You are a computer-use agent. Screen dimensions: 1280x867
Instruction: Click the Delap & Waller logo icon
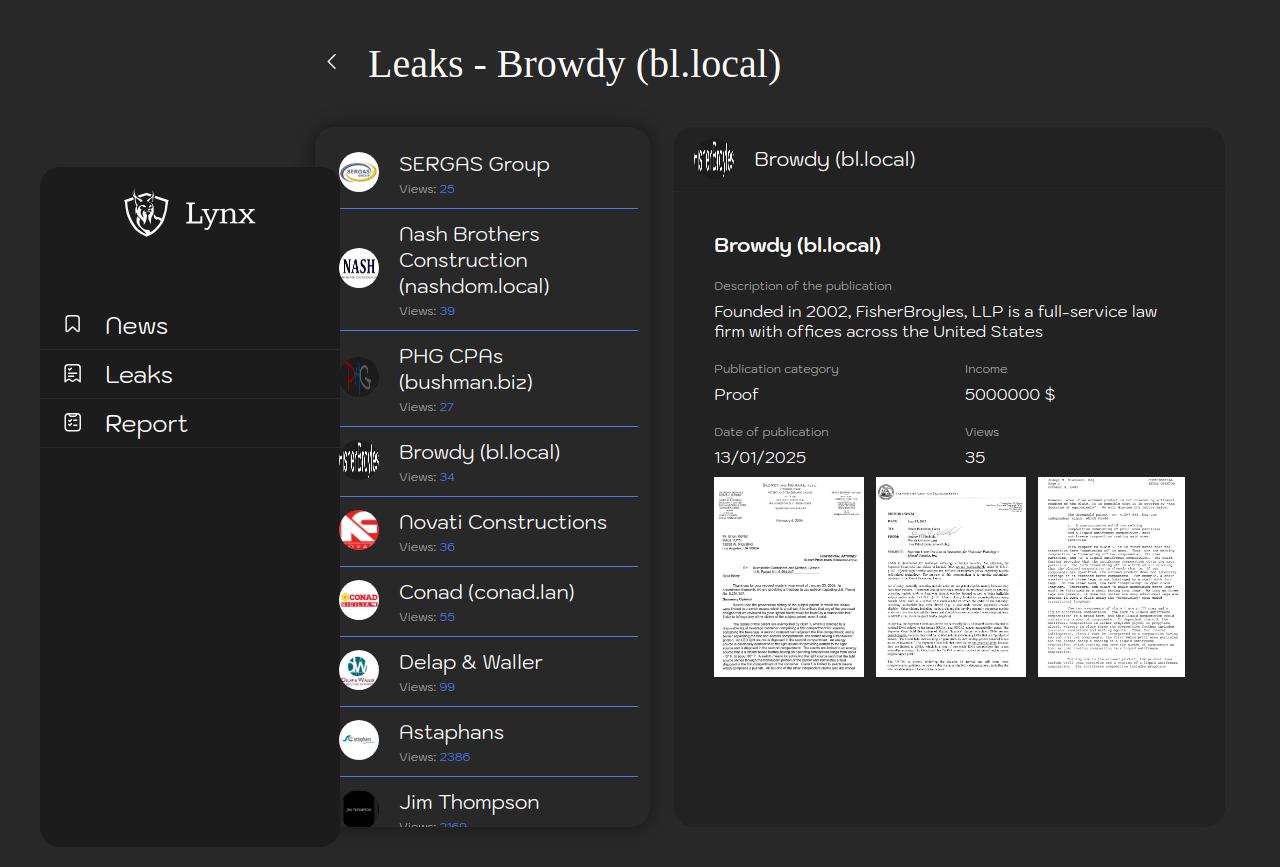pyautogui.click(x=359, y=670)
